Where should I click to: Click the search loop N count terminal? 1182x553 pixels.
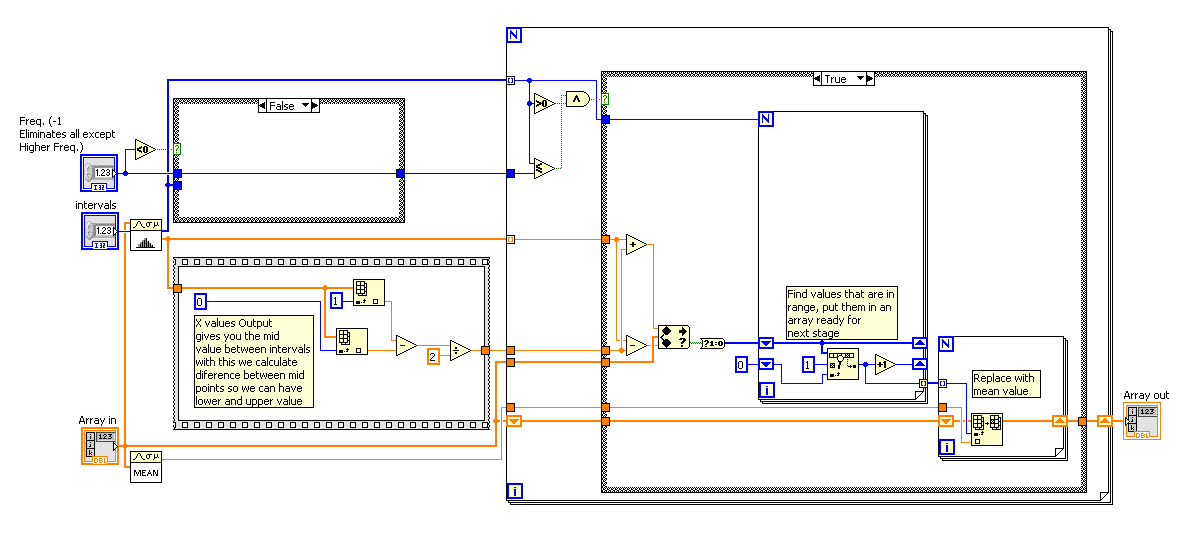click(765, 119)
